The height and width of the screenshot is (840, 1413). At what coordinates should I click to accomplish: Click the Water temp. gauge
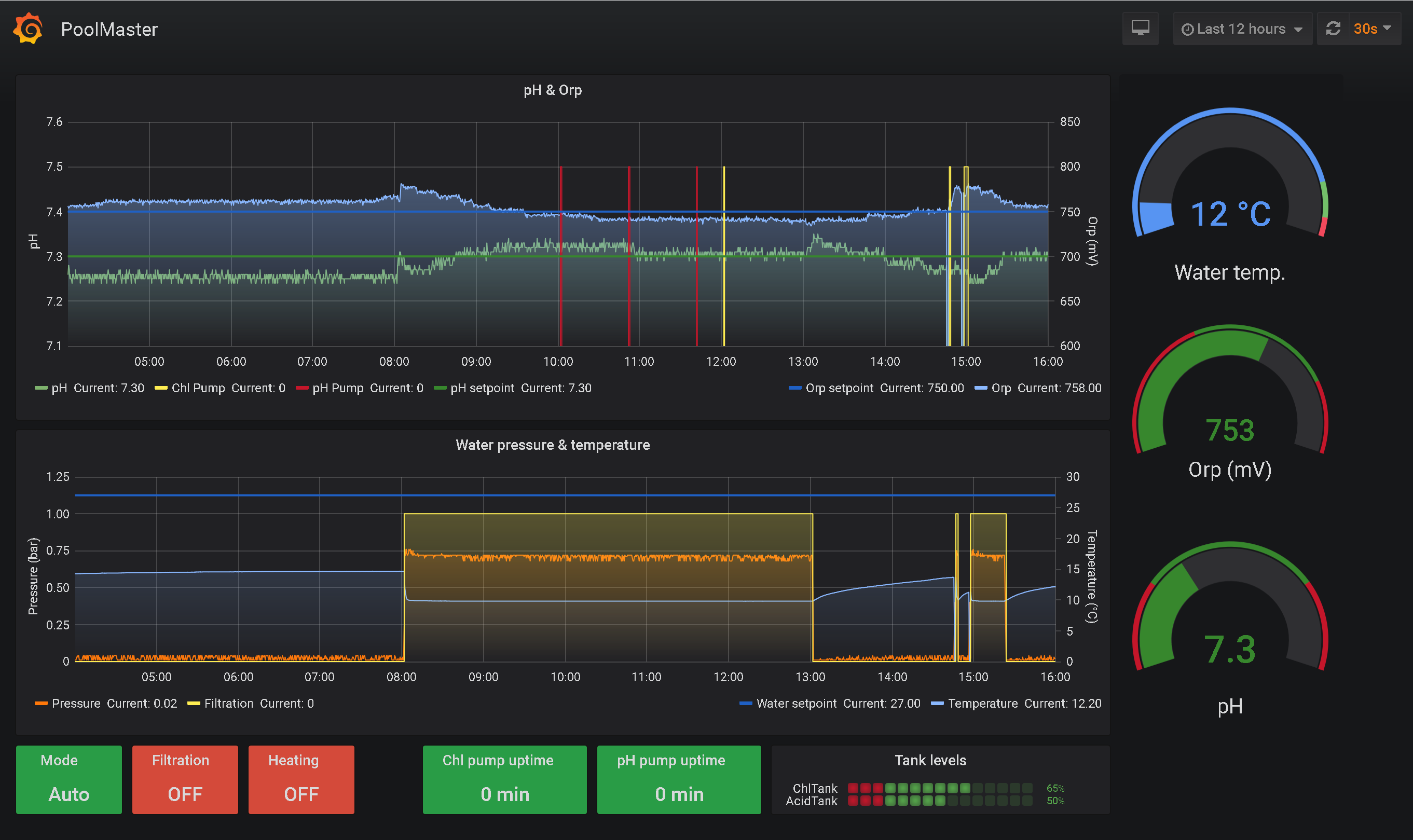point(1230,192)
